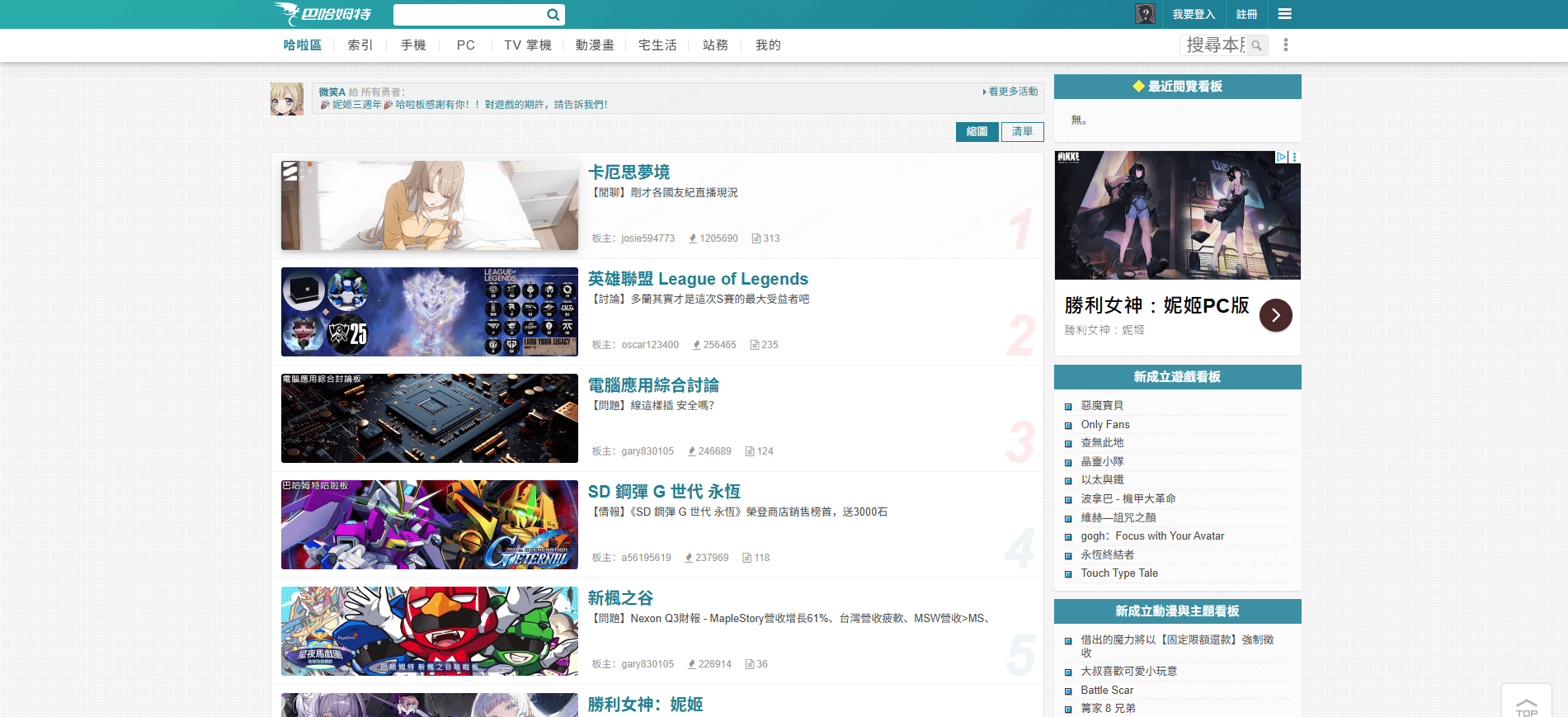Expand more activities link (看更多活動)
1568x717 pixels.
coord(1012,92)
